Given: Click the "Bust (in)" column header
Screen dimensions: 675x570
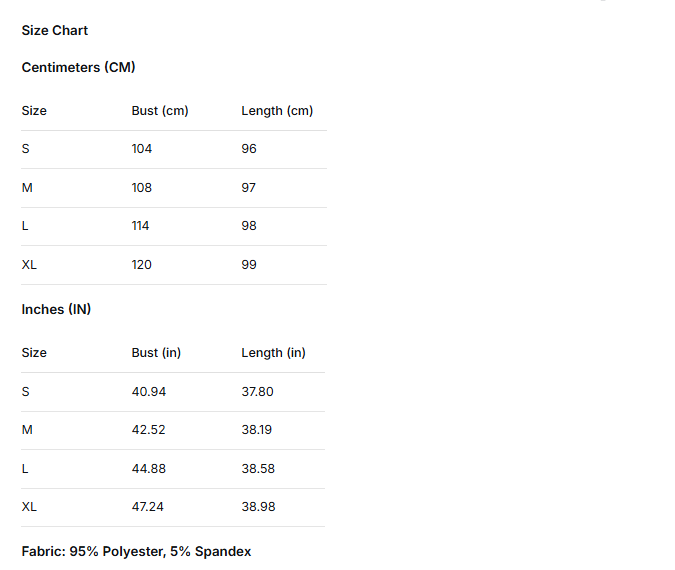Looking at the screenshot, I should click(x=156, y=353).
